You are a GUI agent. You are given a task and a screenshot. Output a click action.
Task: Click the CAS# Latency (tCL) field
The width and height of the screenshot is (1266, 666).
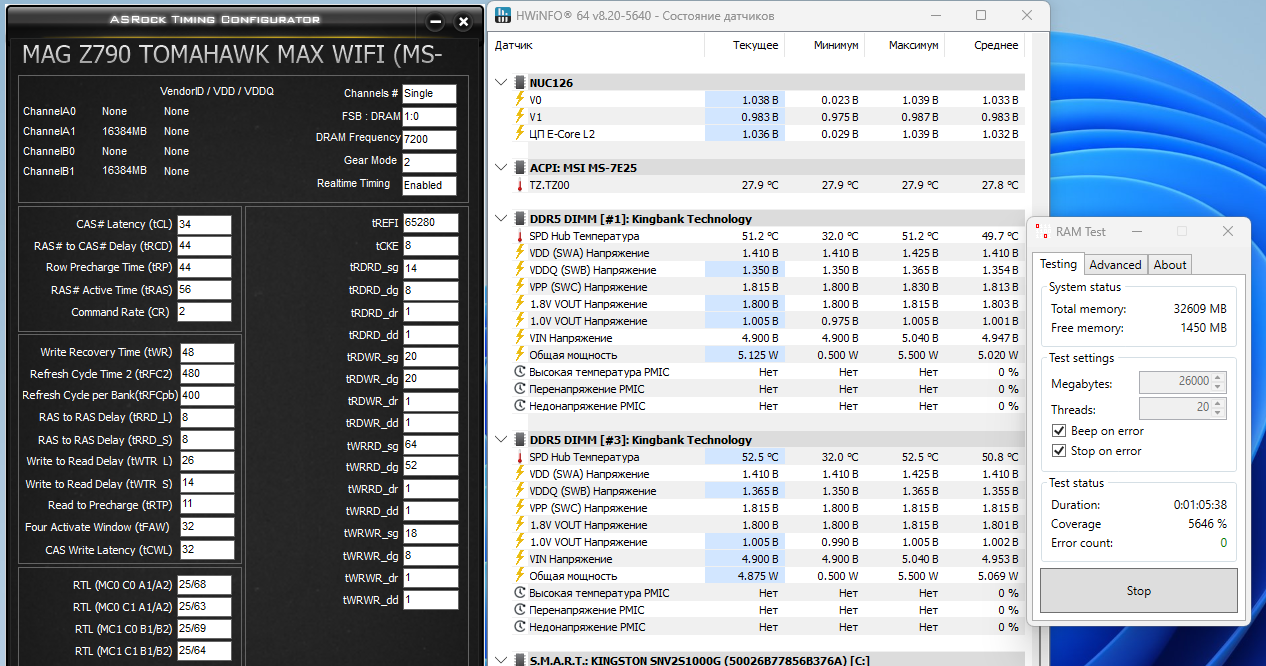(x=204, y=225)
